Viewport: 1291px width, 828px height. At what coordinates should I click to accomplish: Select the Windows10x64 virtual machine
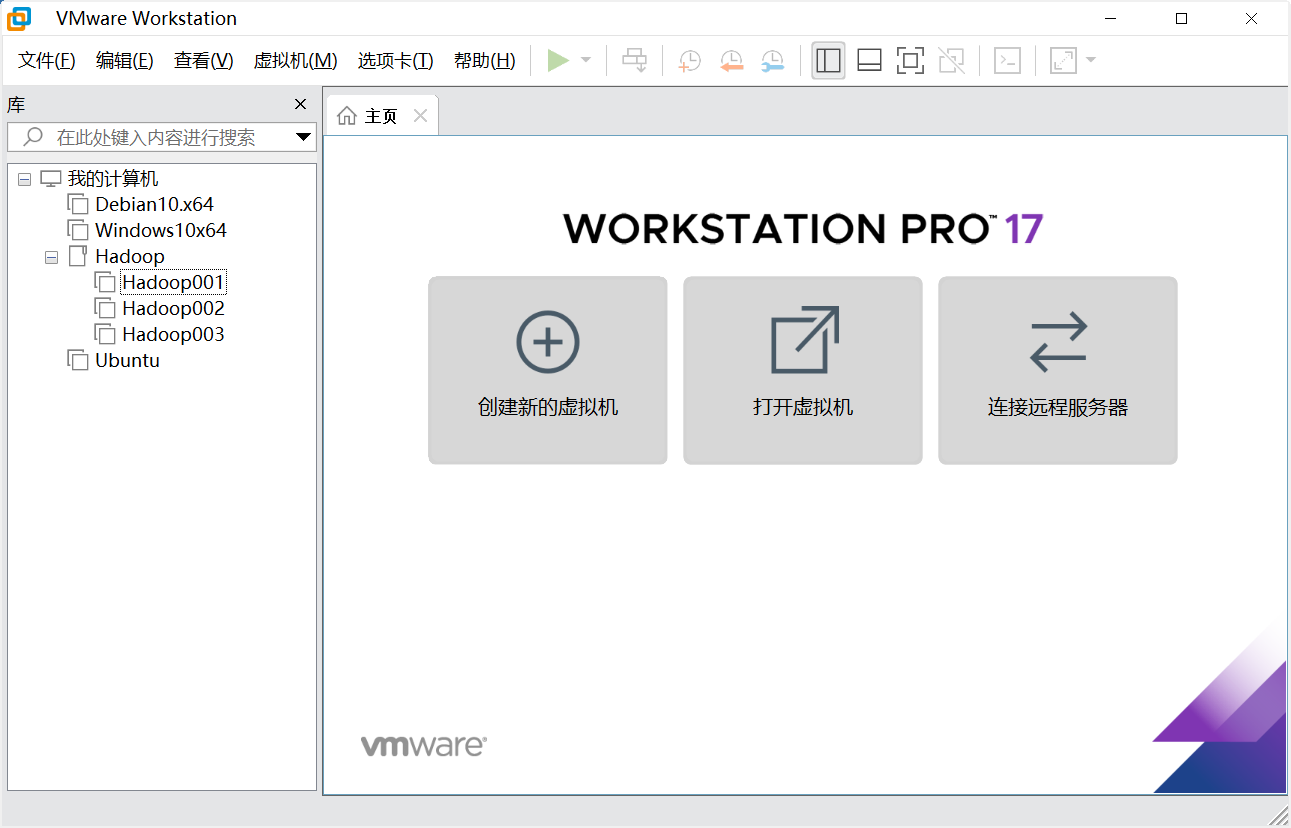pos(161,230)
